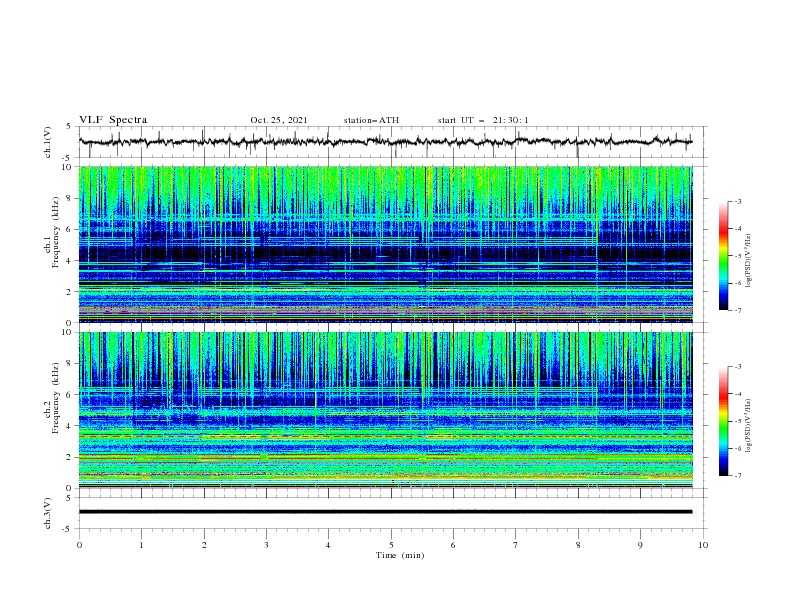Select the date text "Oct. 25, 2021"
792x612 pixels.
279,120
